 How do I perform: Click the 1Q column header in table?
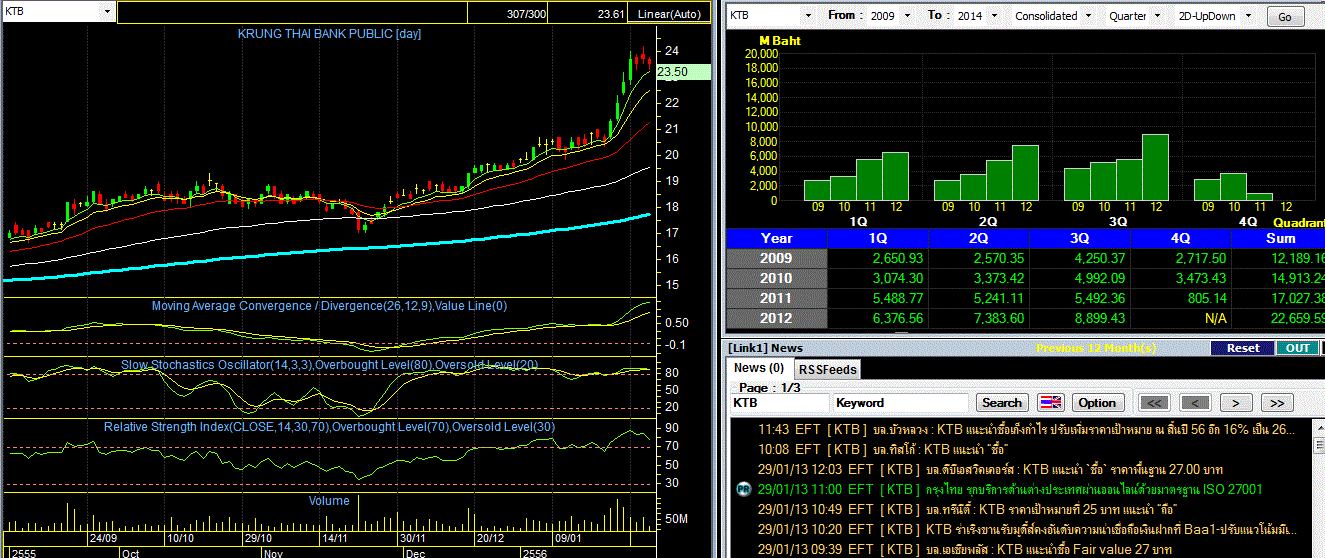coord(878,238)
